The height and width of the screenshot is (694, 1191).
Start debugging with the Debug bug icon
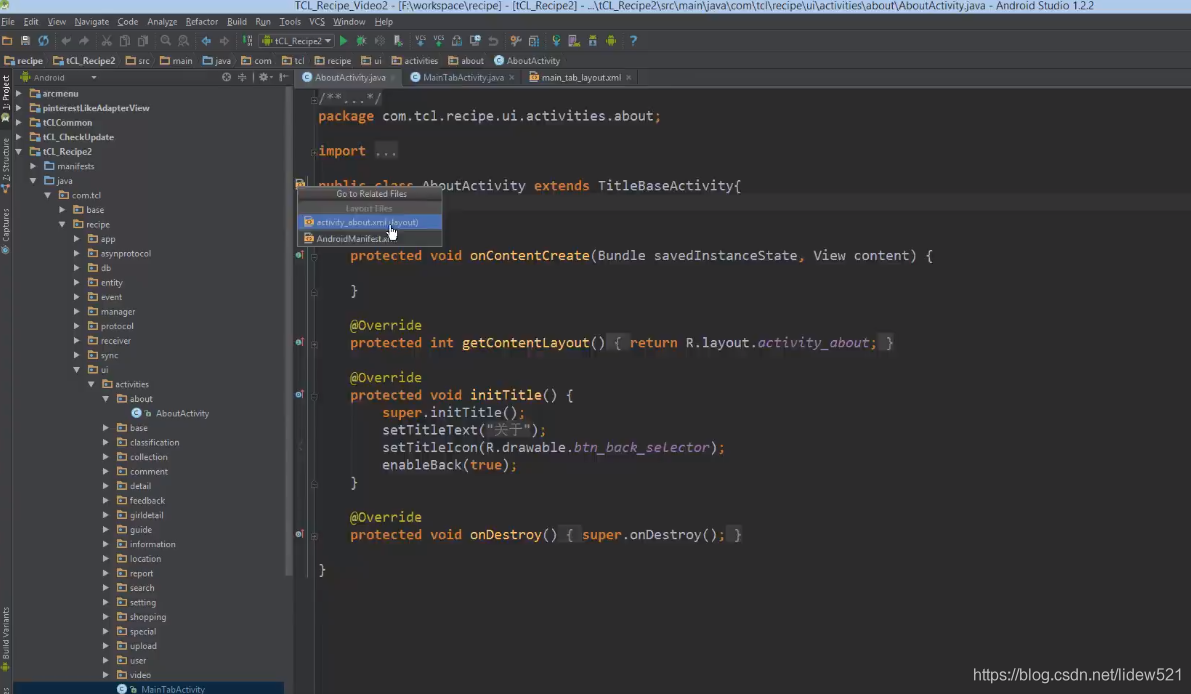(x=360, y=41)
